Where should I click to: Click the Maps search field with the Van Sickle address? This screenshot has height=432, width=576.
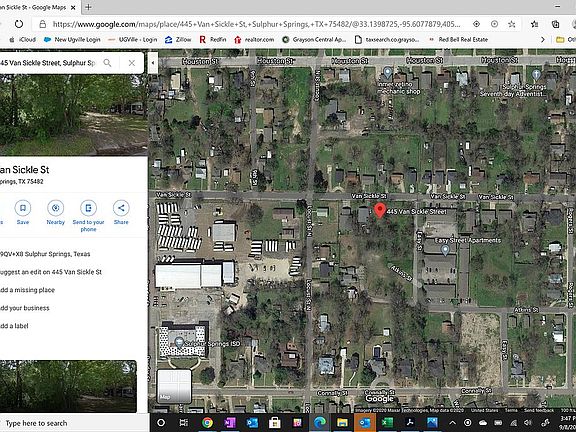pos(48,63)
